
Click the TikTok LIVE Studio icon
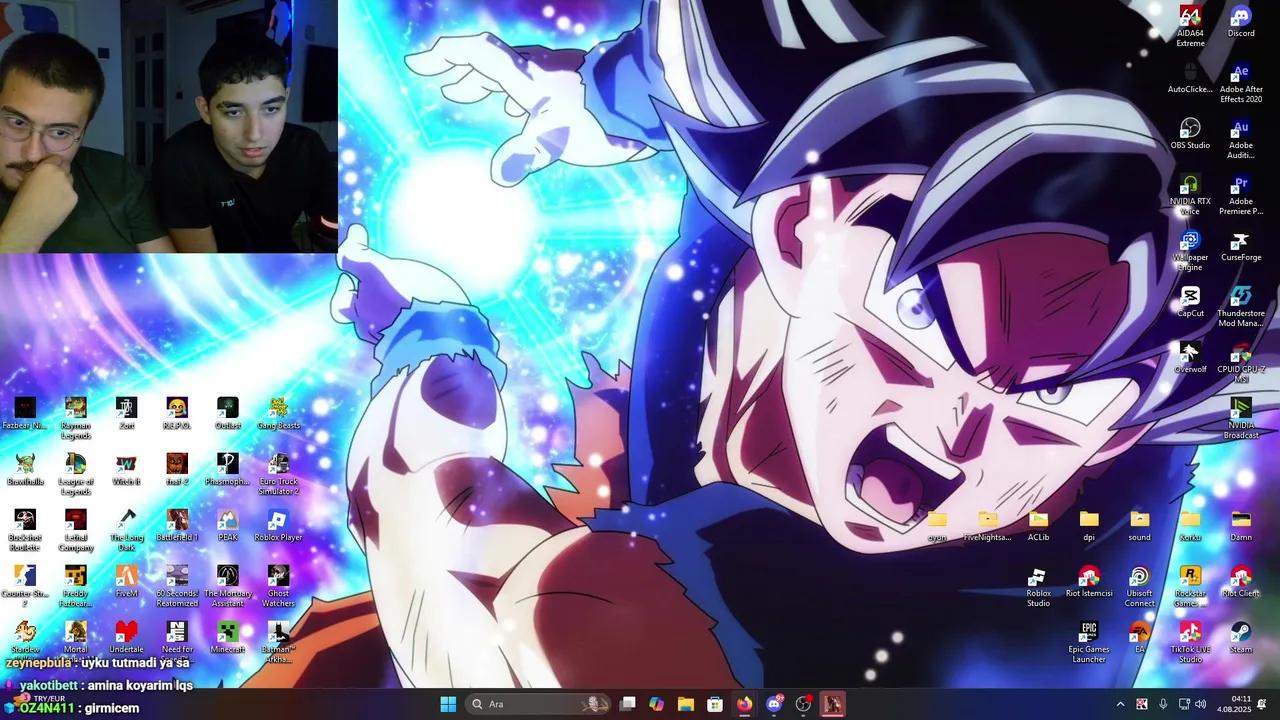click(1190, 643)
